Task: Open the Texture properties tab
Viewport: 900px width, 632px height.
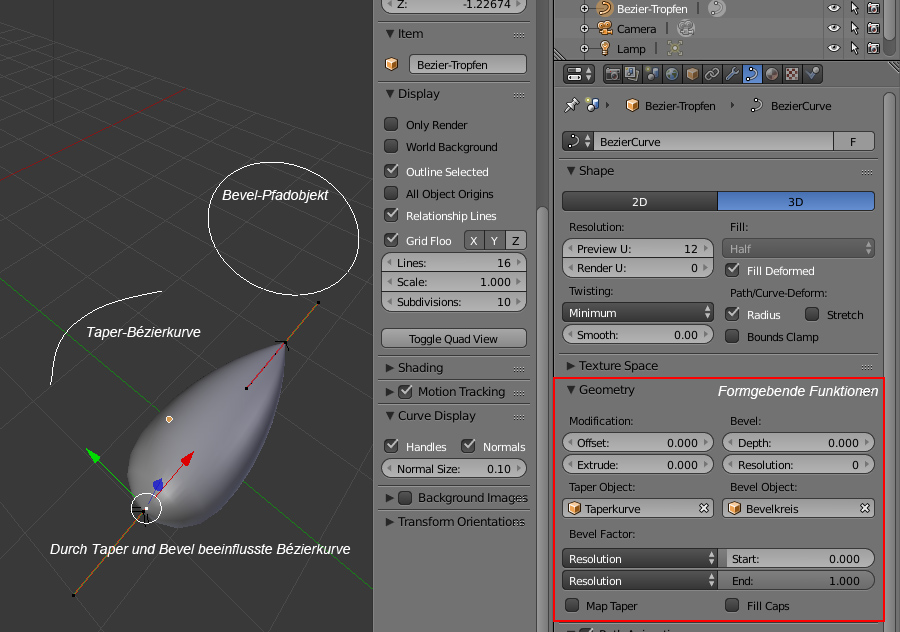Action: tap(792, 74)
